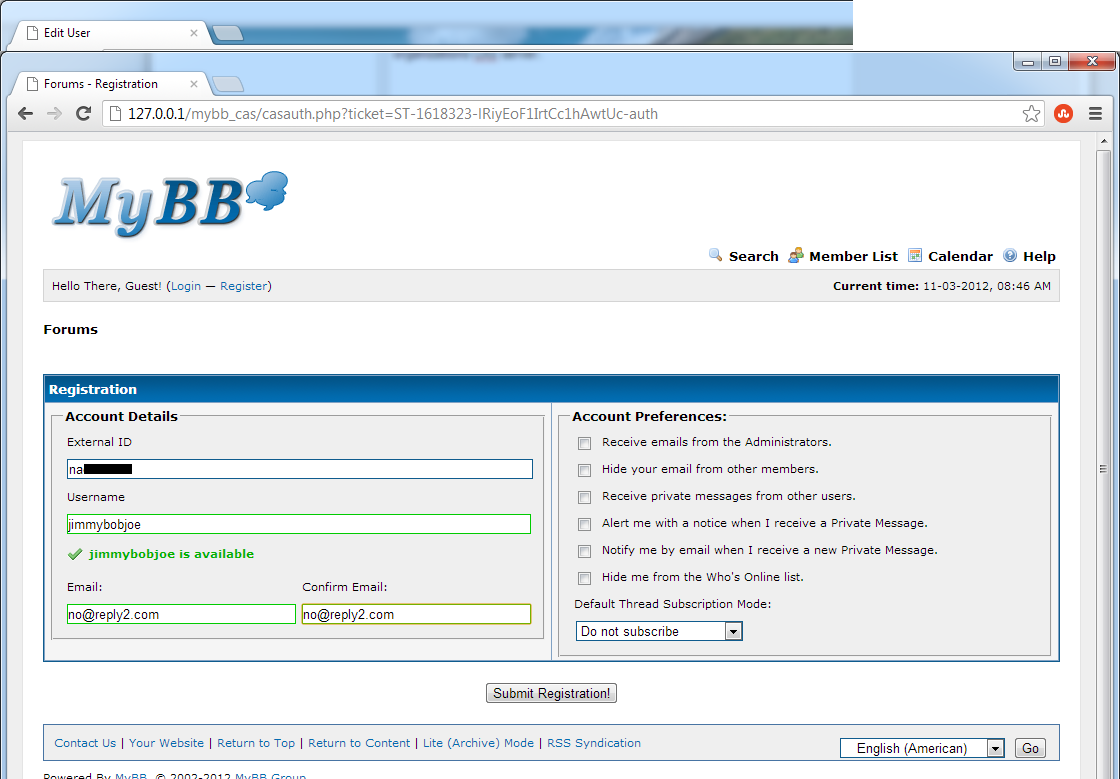This screenshot has width=1120, height=779.
Task: Click Submit Registration! button
Action: [x=551, y=693]
